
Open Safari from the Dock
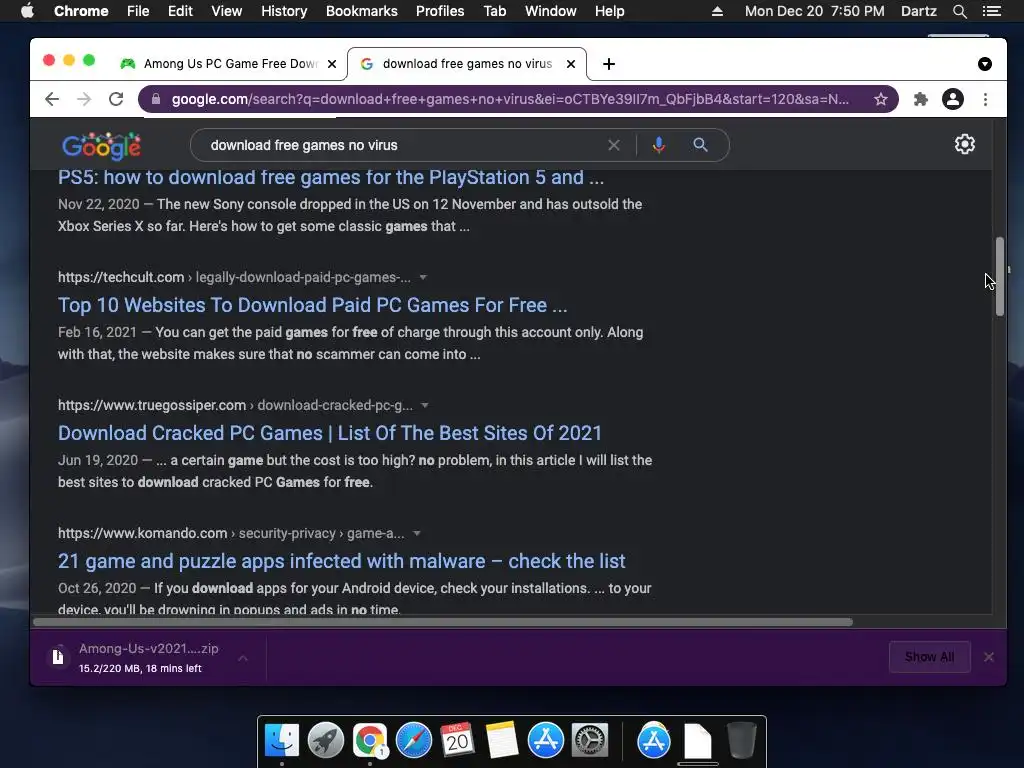[414, 741]
